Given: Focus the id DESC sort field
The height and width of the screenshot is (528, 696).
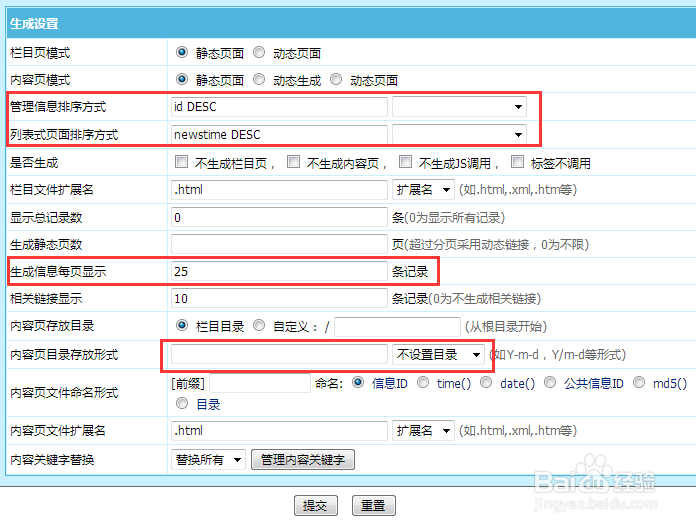Looking at the screenshot, I should point(279,106).
